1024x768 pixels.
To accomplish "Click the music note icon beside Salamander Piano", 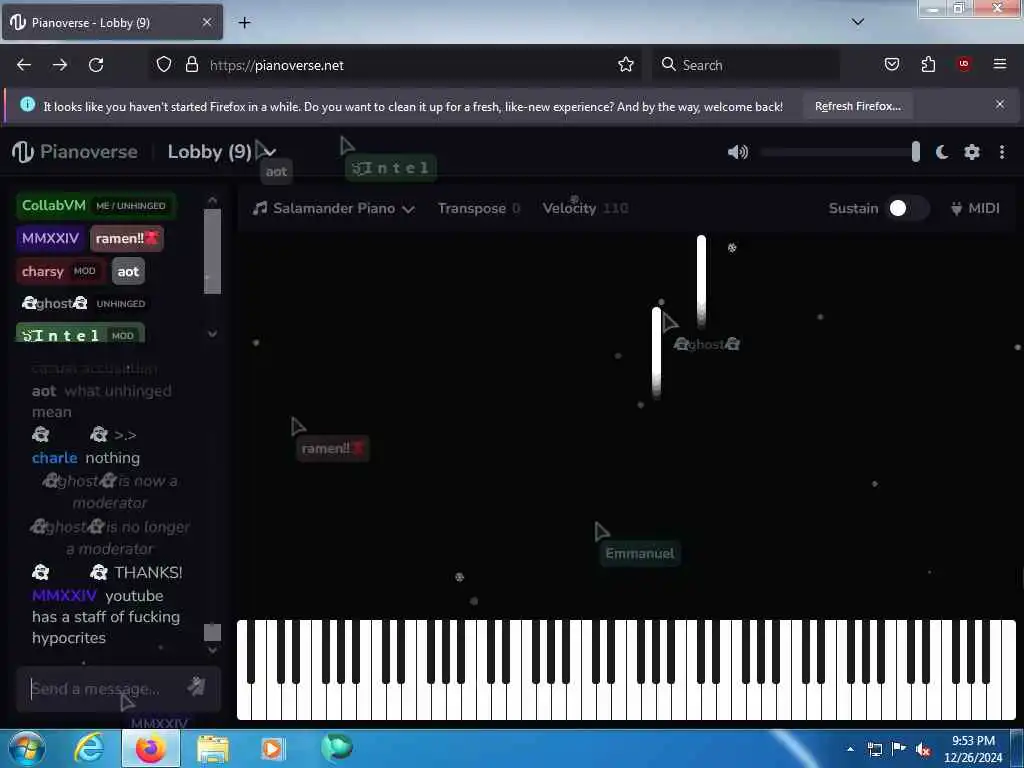I will coord(260,208).
